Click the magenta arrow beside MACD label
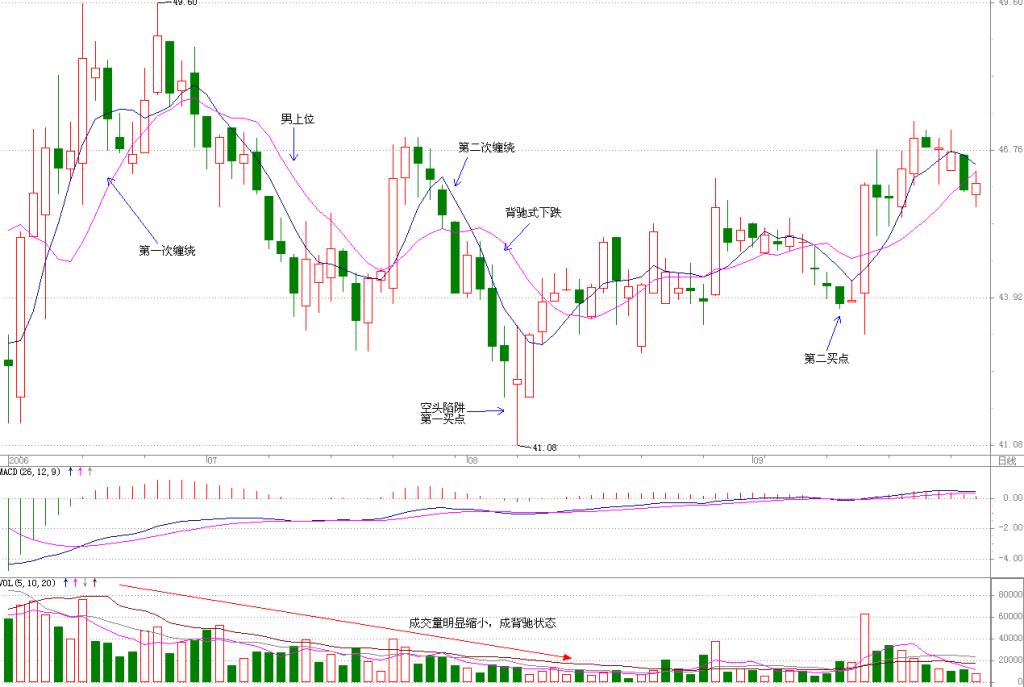 coord(80,471)
